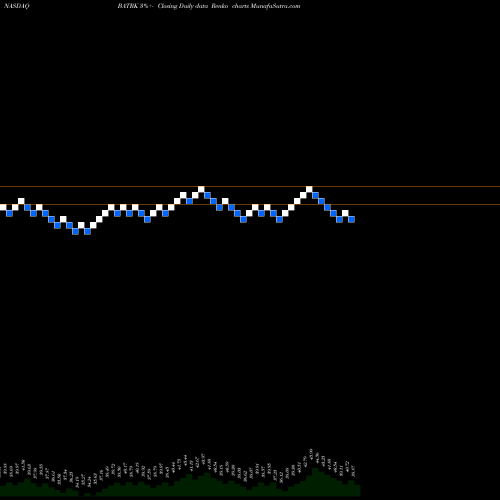
Task: Click the rightmost blue Renko brick
Action: point(351,219)
